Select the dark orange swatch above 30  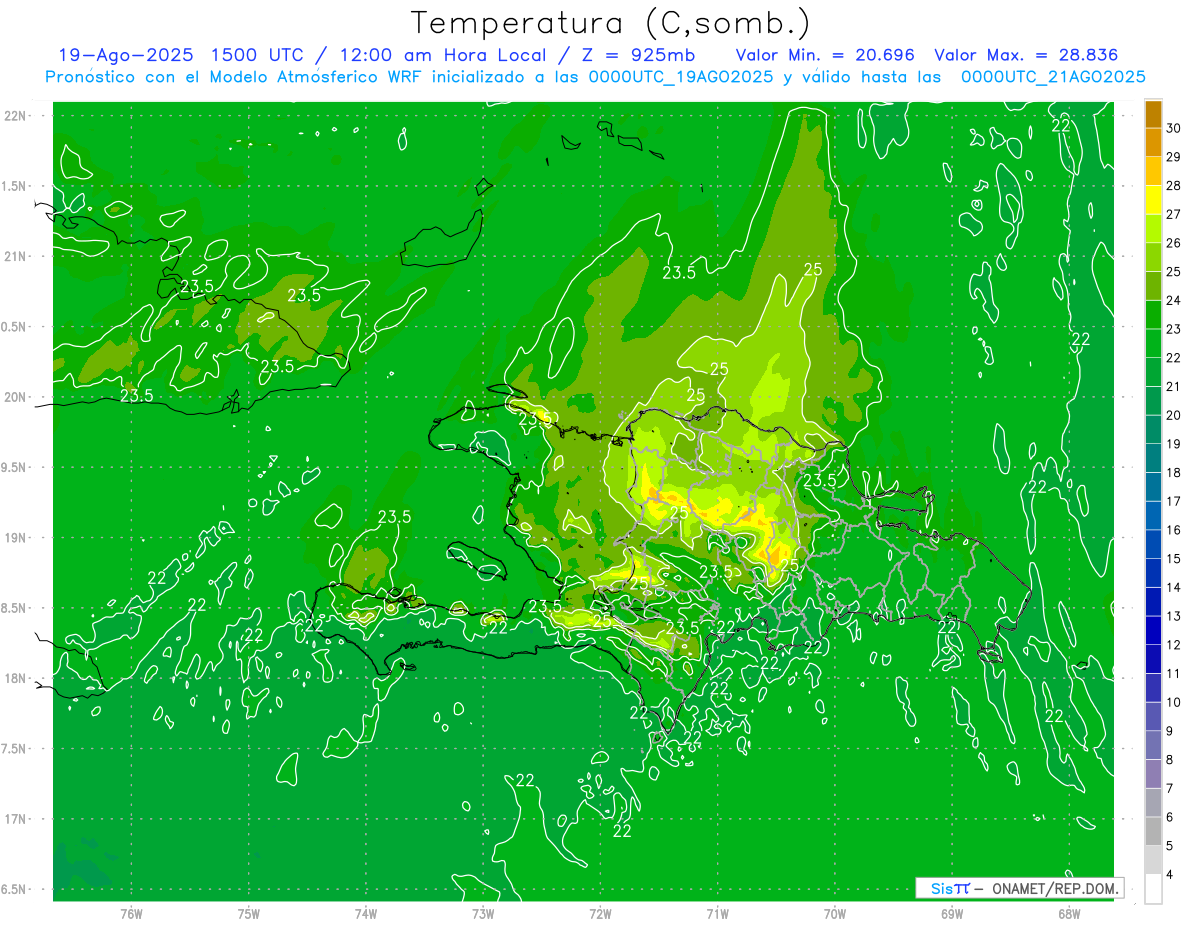(x=1153, y=114)
